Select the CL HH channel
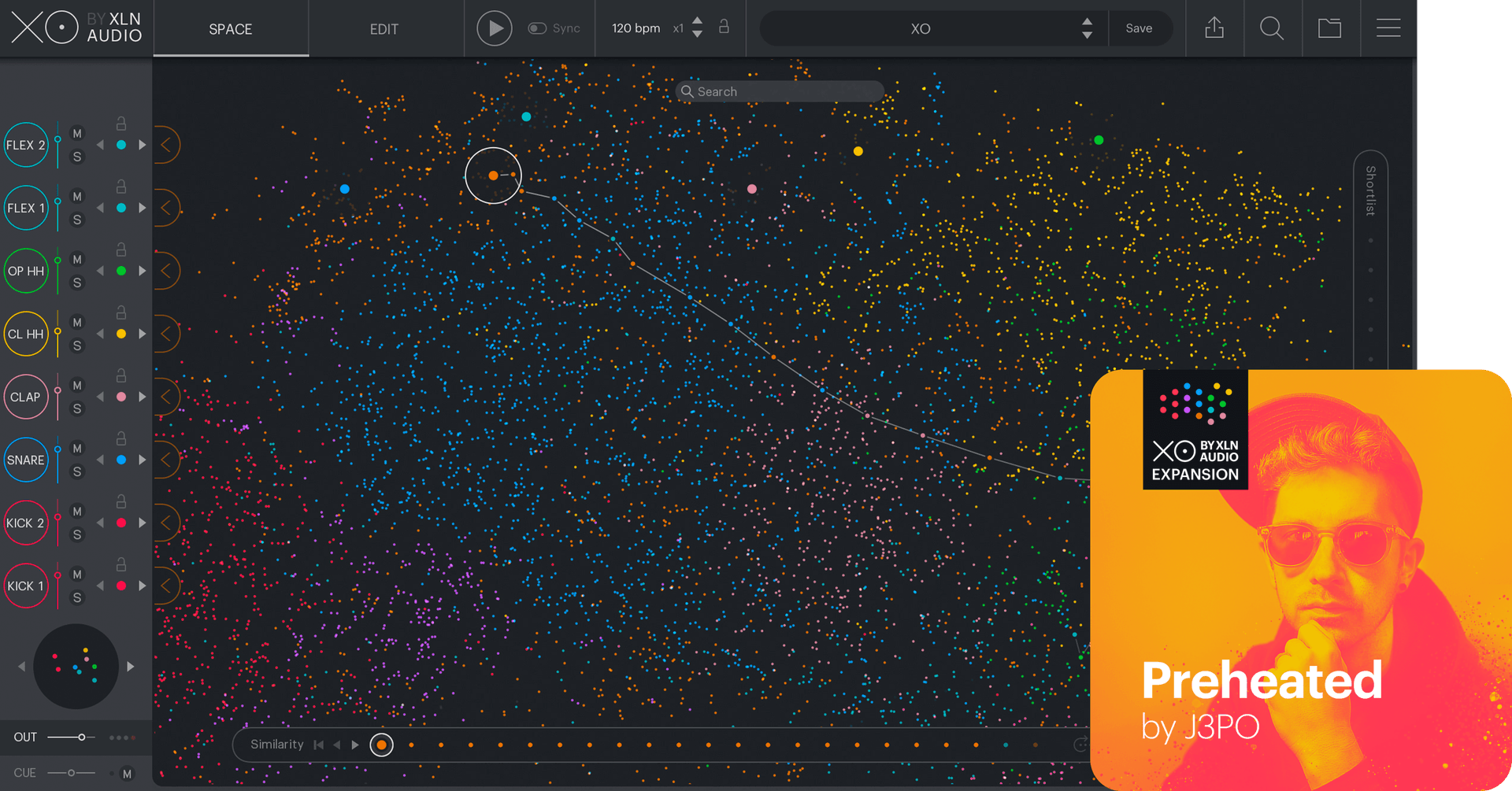 tap(26, 334)
